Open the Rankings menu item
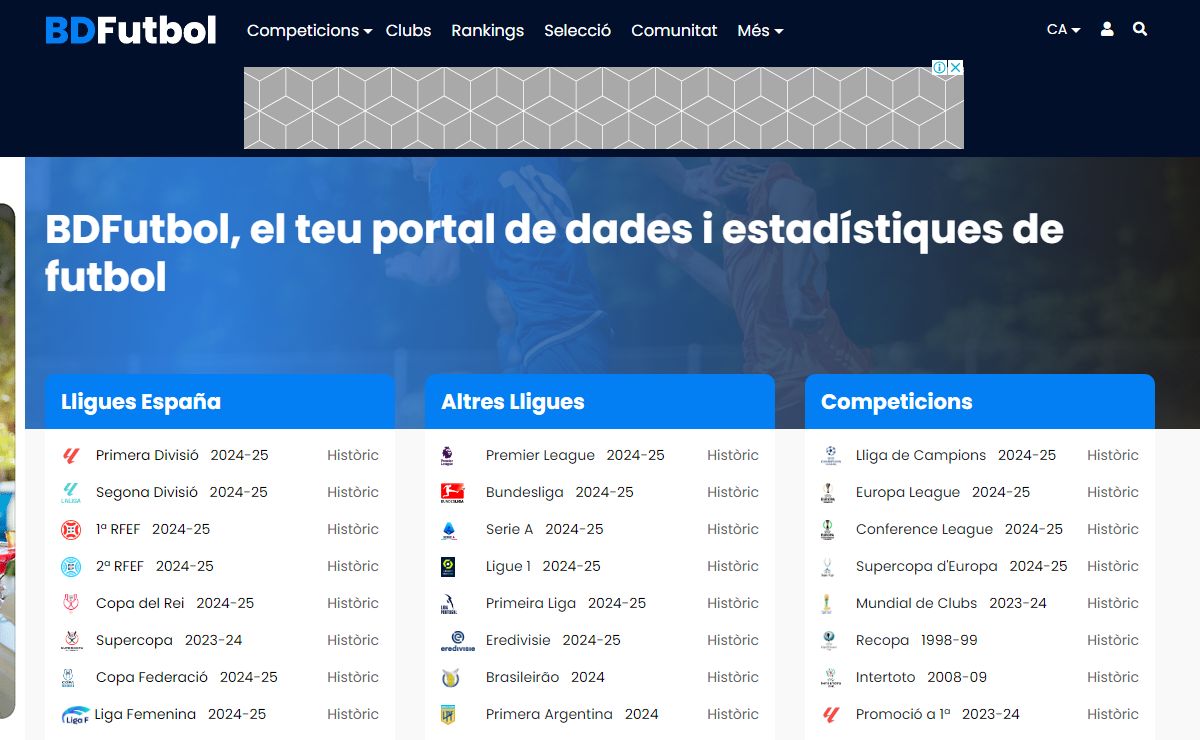 [x=487, y=30]
